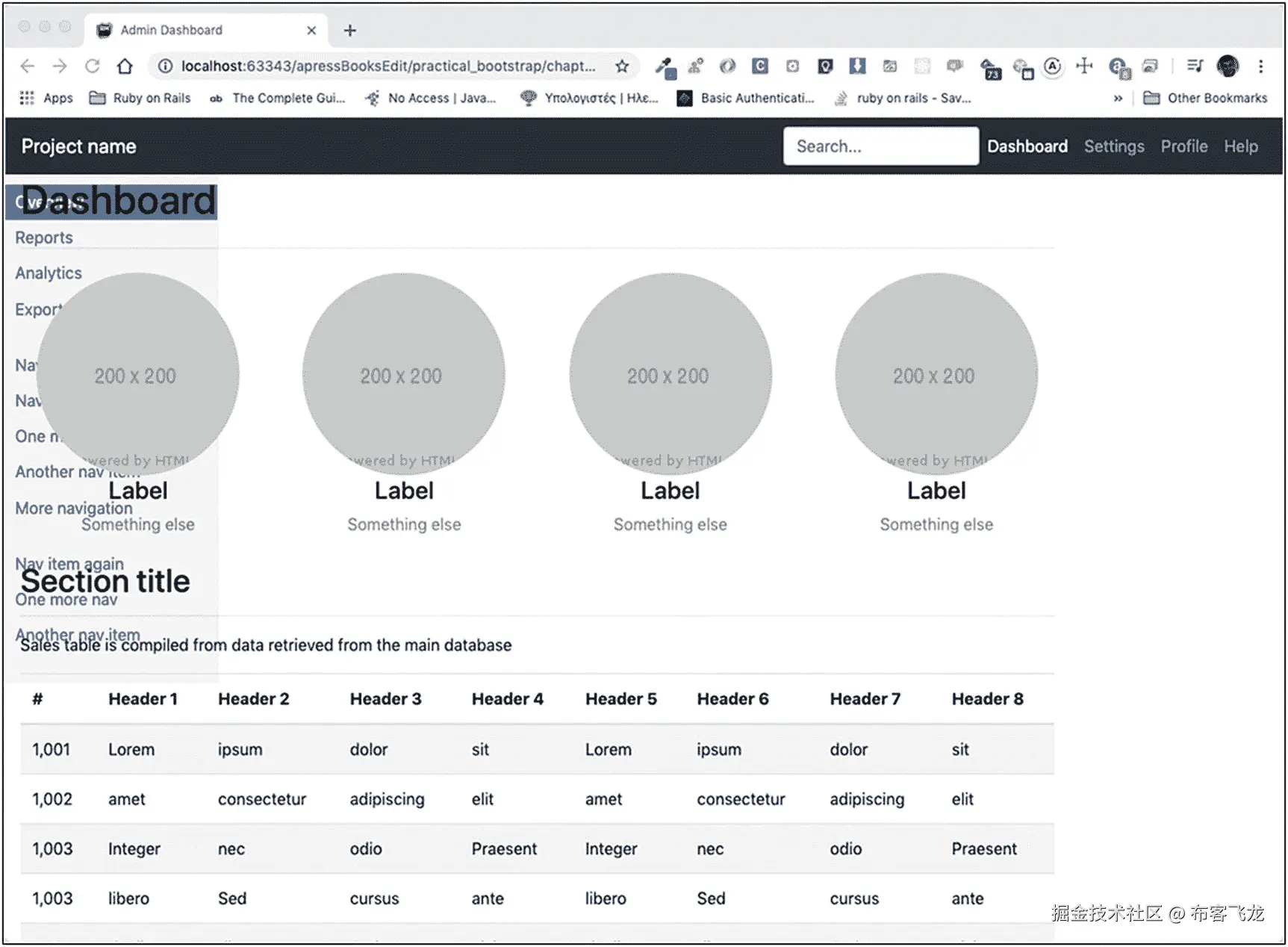
Task: Open the Analytics sidebar link
Action: point(49,273)
